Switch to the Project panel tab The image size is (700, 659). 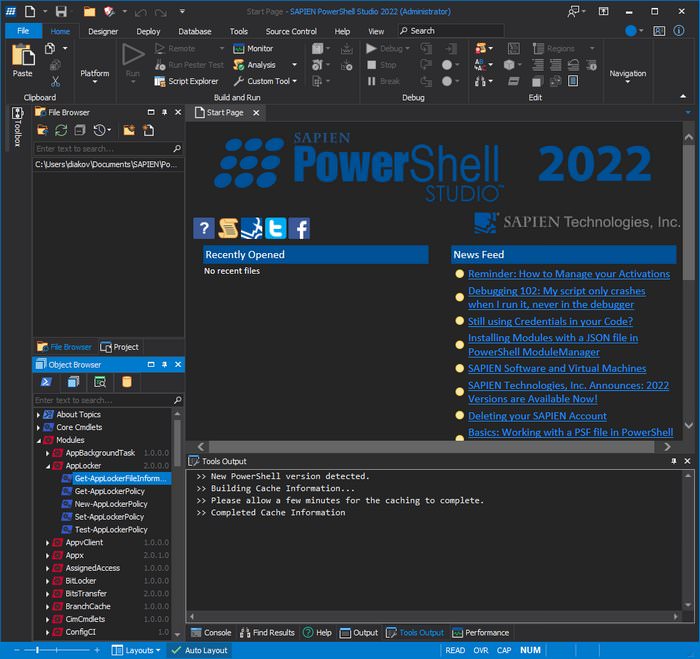[120, 347]
